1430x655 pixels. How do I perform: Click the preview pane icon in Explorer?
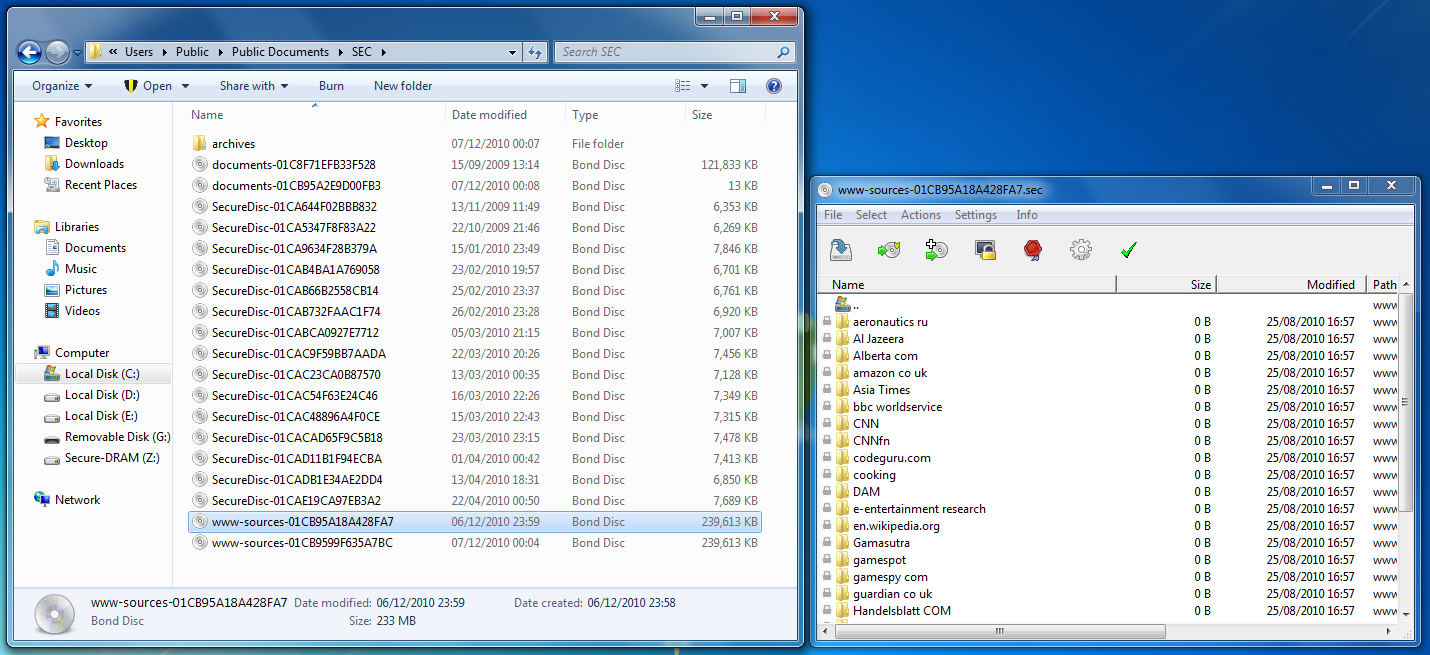[x=738, y=86]
